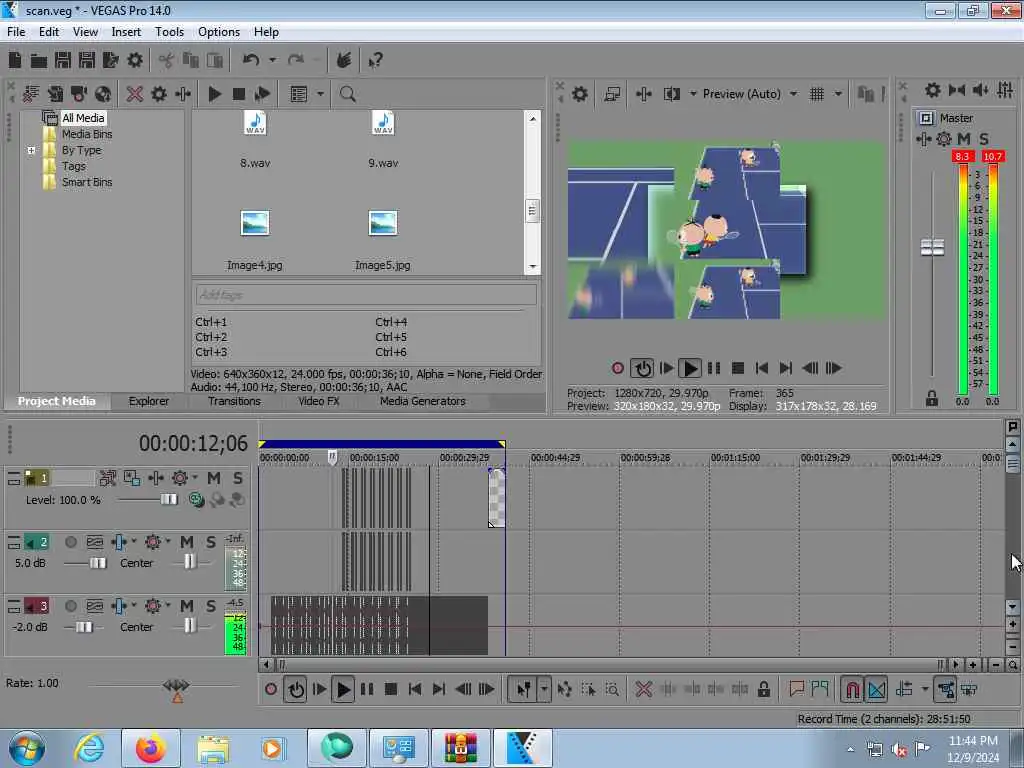Create a new project from toolbar
This screenshot has height=768, width=1024.
click(15, 61)
